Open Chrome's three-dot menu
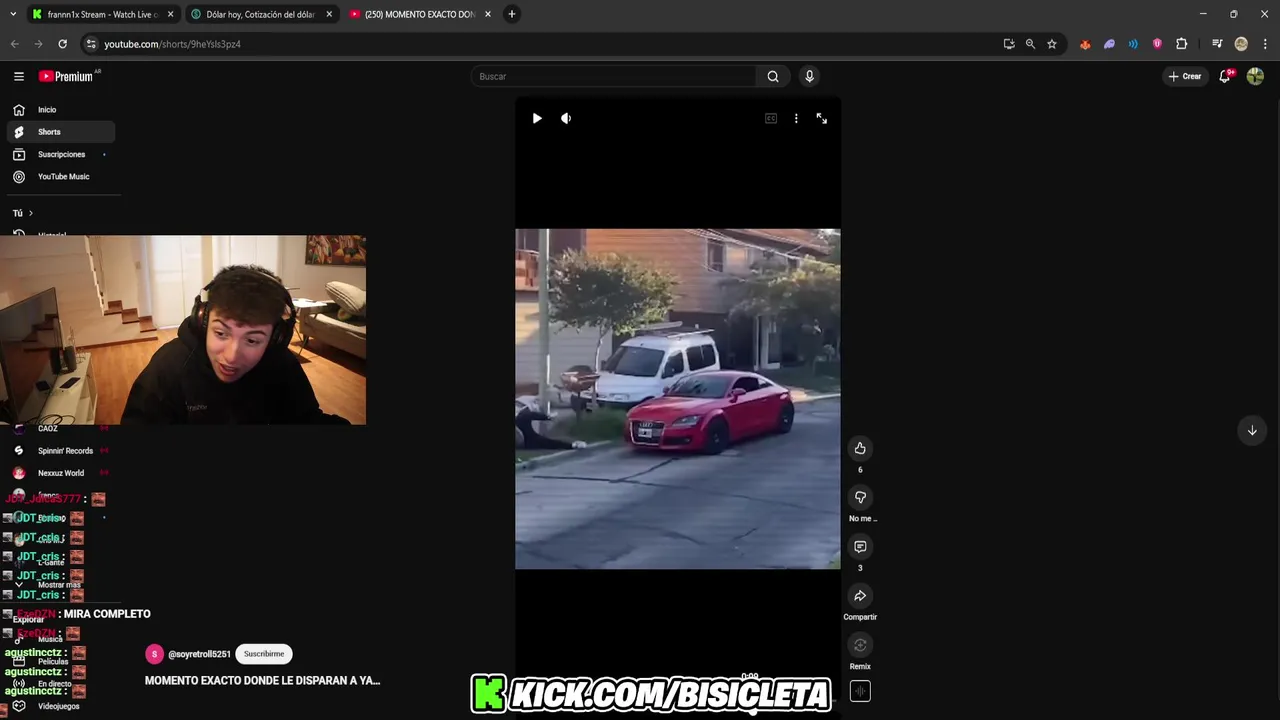This screenshot has height=720, width=1280. click(1265, 44)
